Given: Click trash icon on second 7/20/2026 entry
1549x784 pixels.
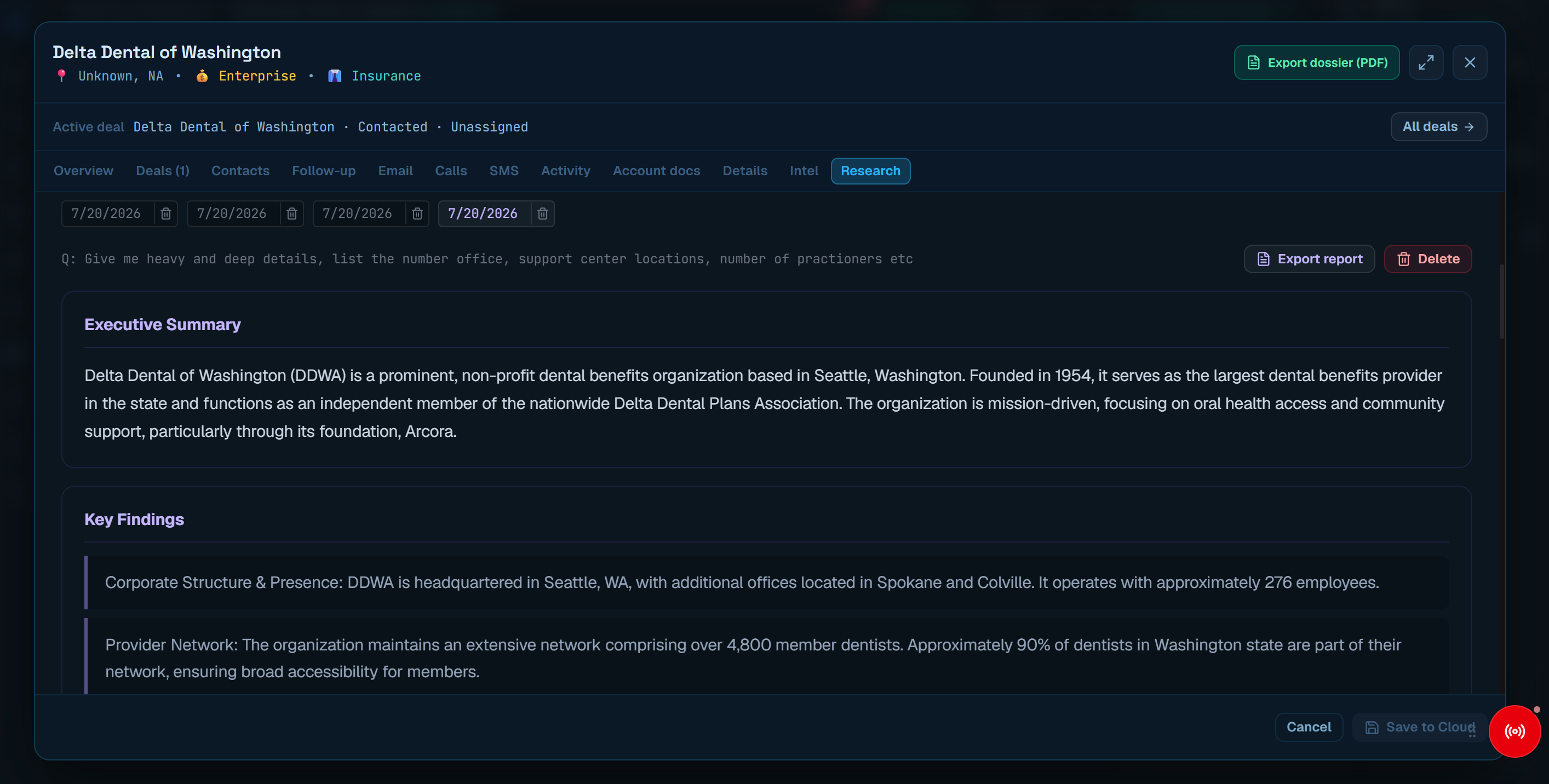Looking at the screenshot, I should [x=291, y=214].
